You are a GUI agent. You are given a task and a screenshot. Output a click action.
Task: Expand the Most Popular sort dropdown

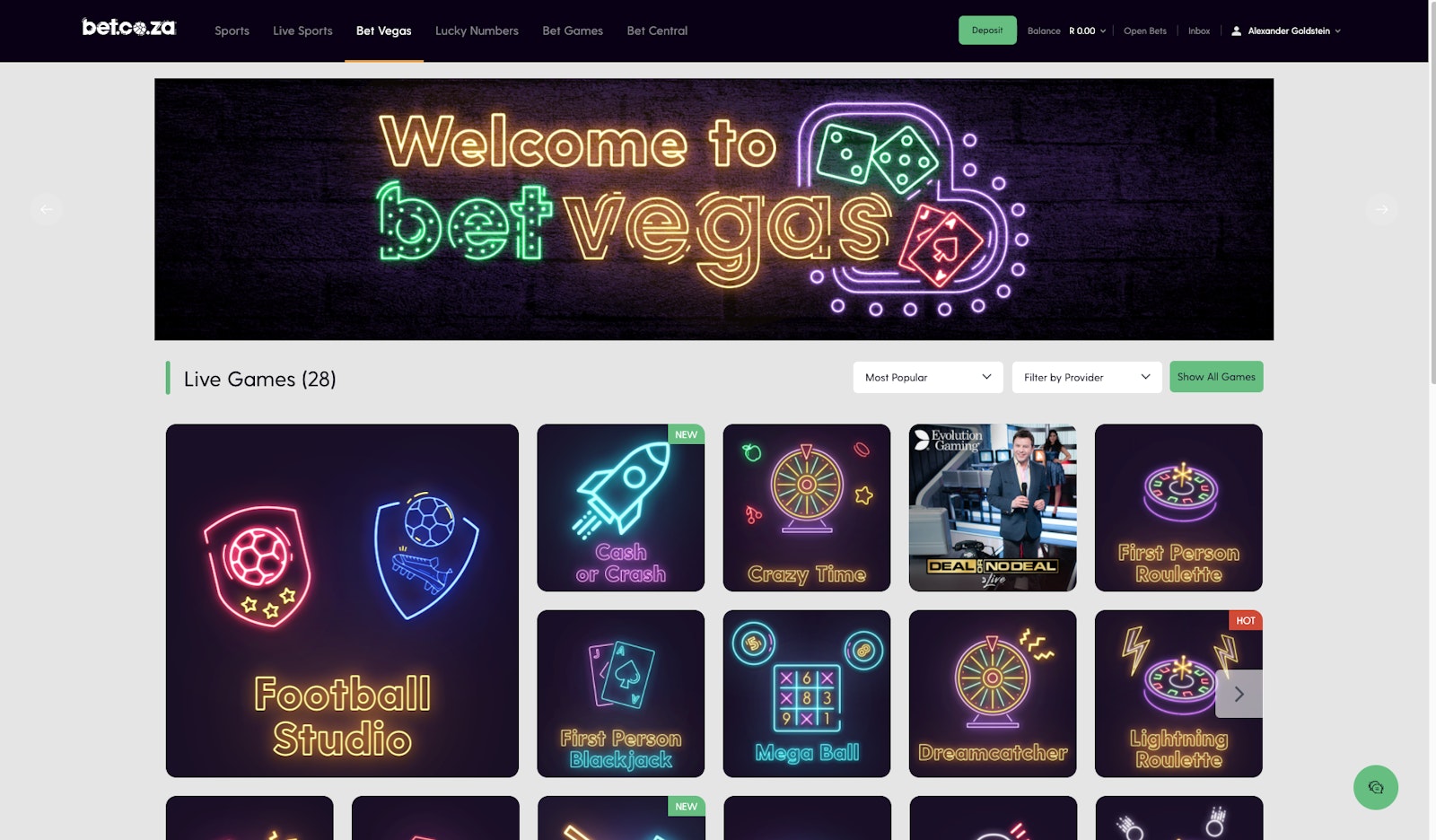click(x=928, y=377)
